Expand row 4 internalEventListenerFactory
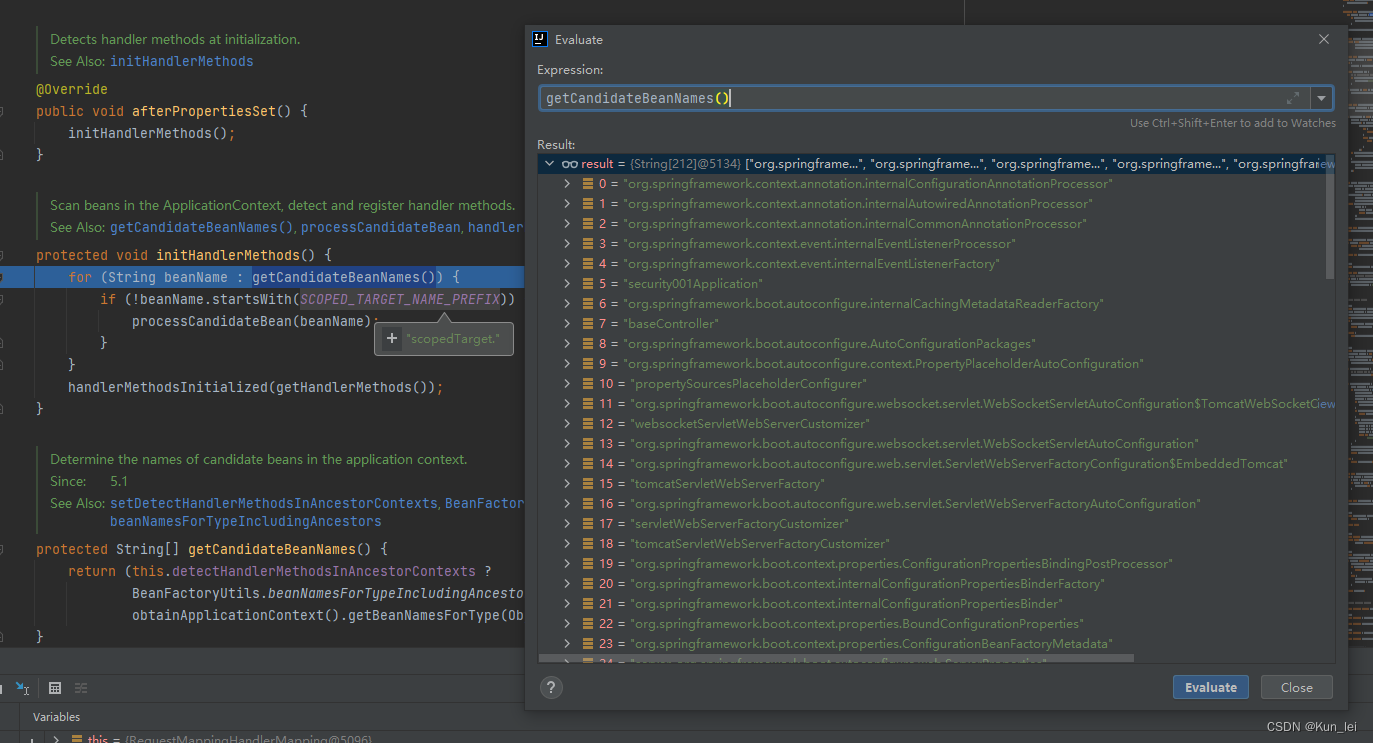Screen dimensions: 1373x743 pos(567,264)
